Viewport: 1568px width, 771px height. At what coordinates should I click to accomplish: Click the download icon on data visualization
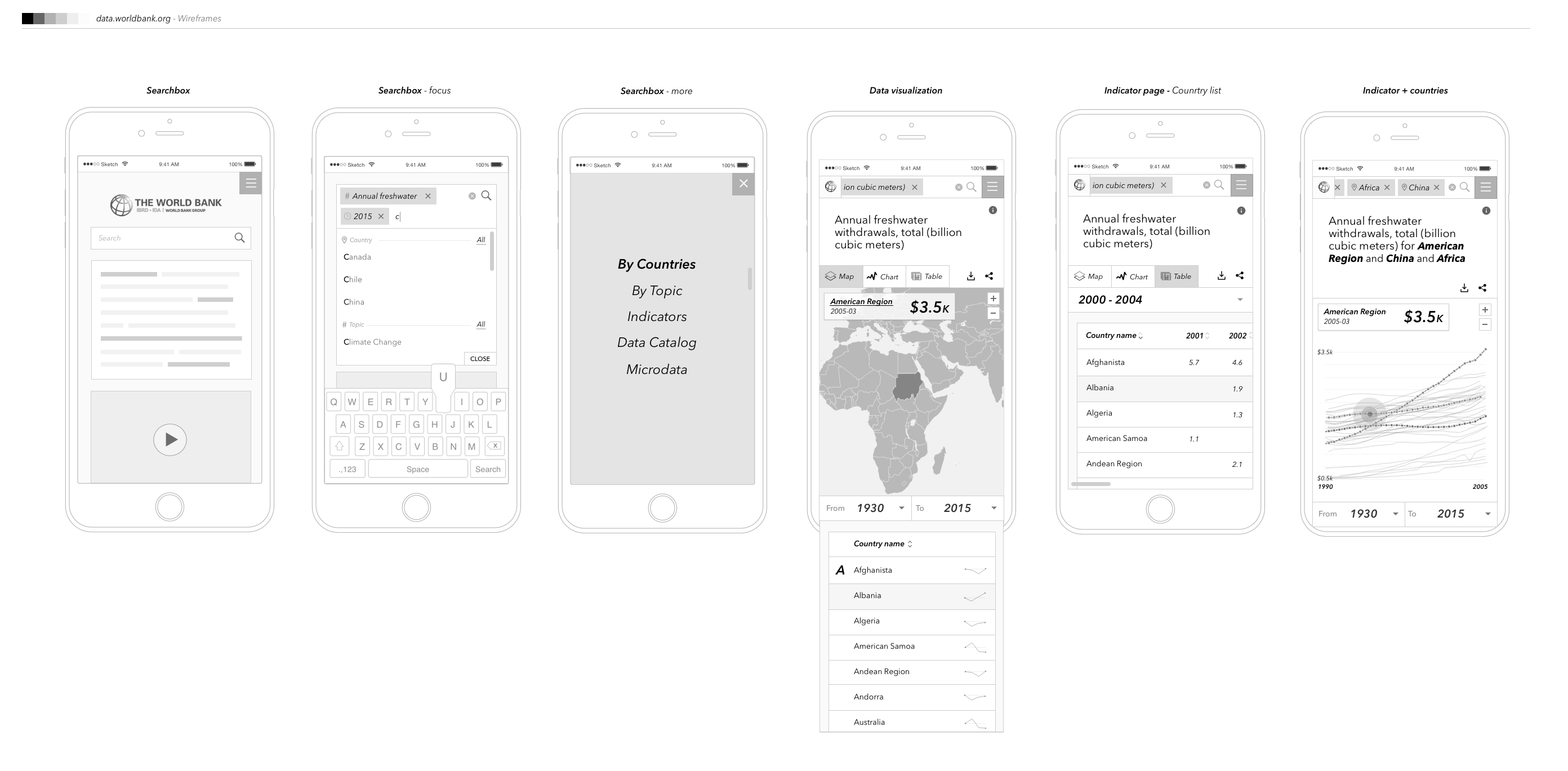970,276
